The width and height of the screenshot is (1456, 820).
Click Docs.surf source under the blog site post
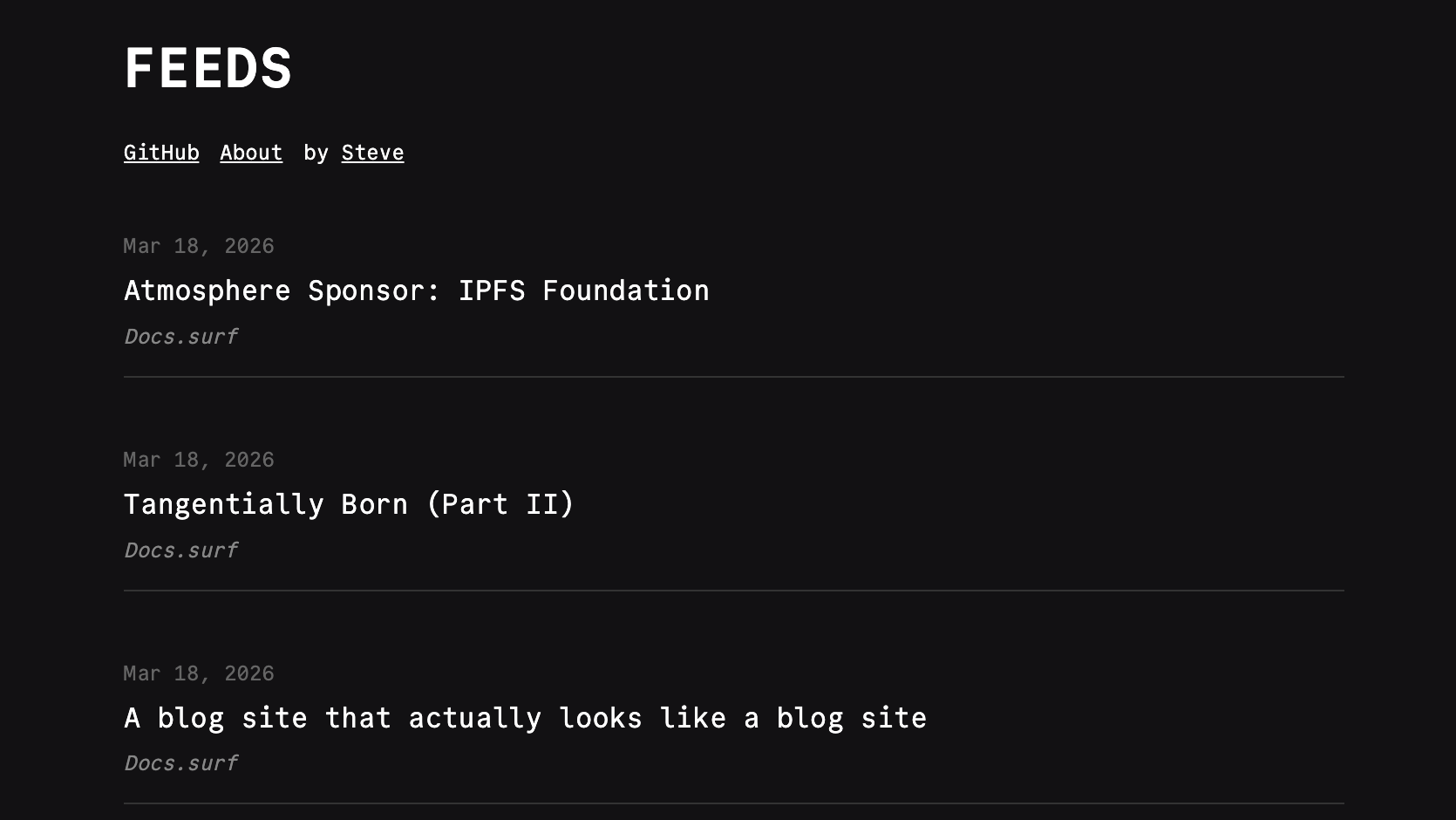(180, 763)
